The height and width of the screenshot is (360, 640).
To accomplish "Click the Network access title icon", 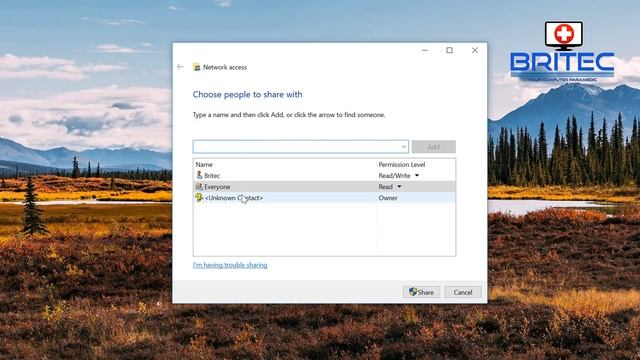I will click(197, 67).
